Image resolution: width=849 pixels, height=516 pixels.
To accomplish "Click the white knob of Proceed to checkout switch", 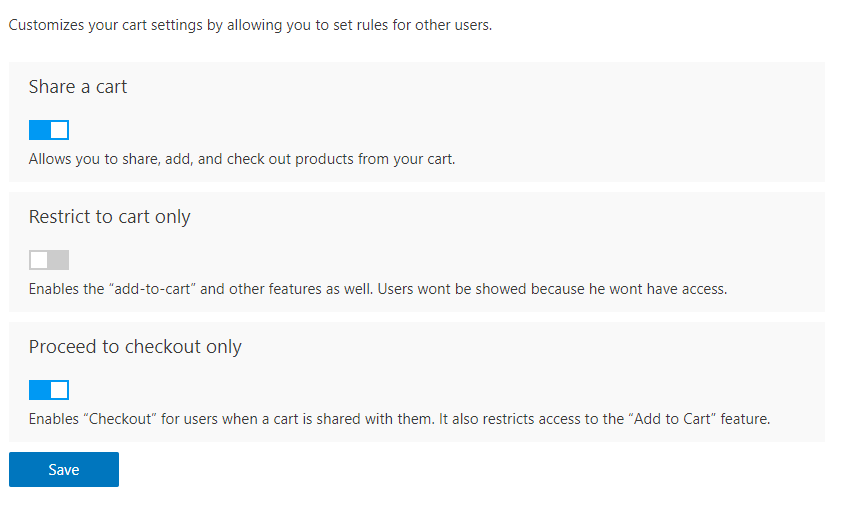I will 59,390.
